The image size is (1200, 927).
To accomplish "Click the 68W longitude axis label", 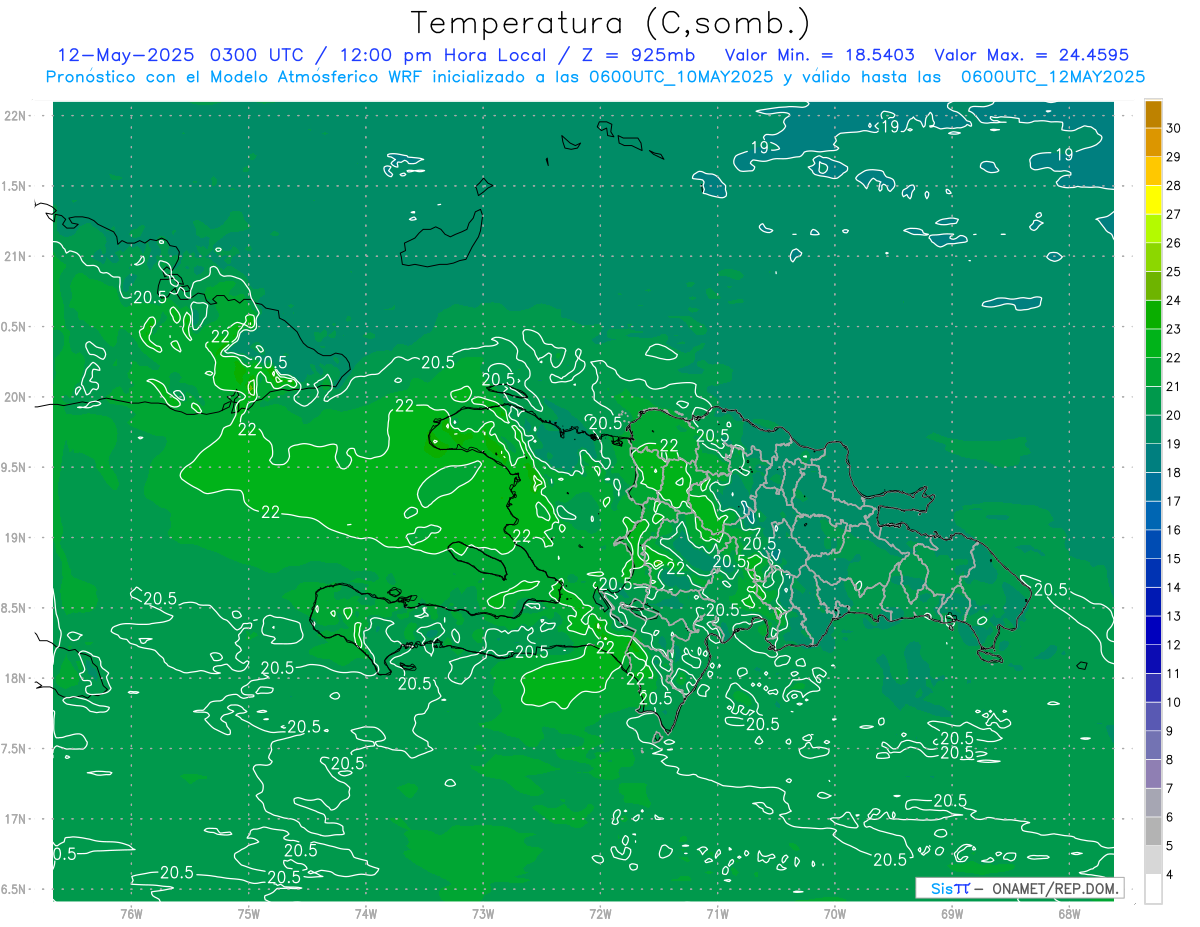I will (1069, 913).
